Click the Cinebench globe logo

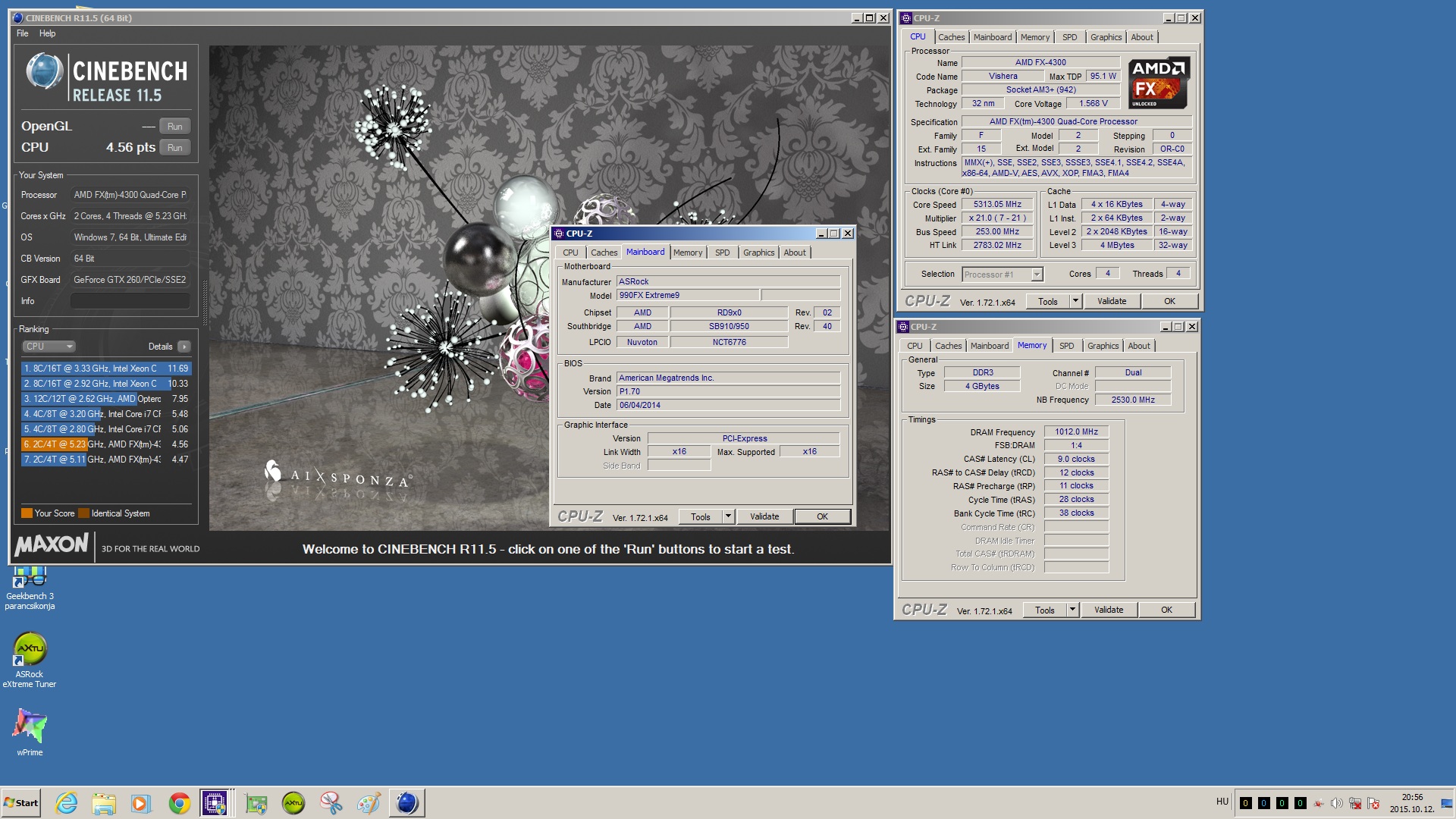(x=44, y=72)
